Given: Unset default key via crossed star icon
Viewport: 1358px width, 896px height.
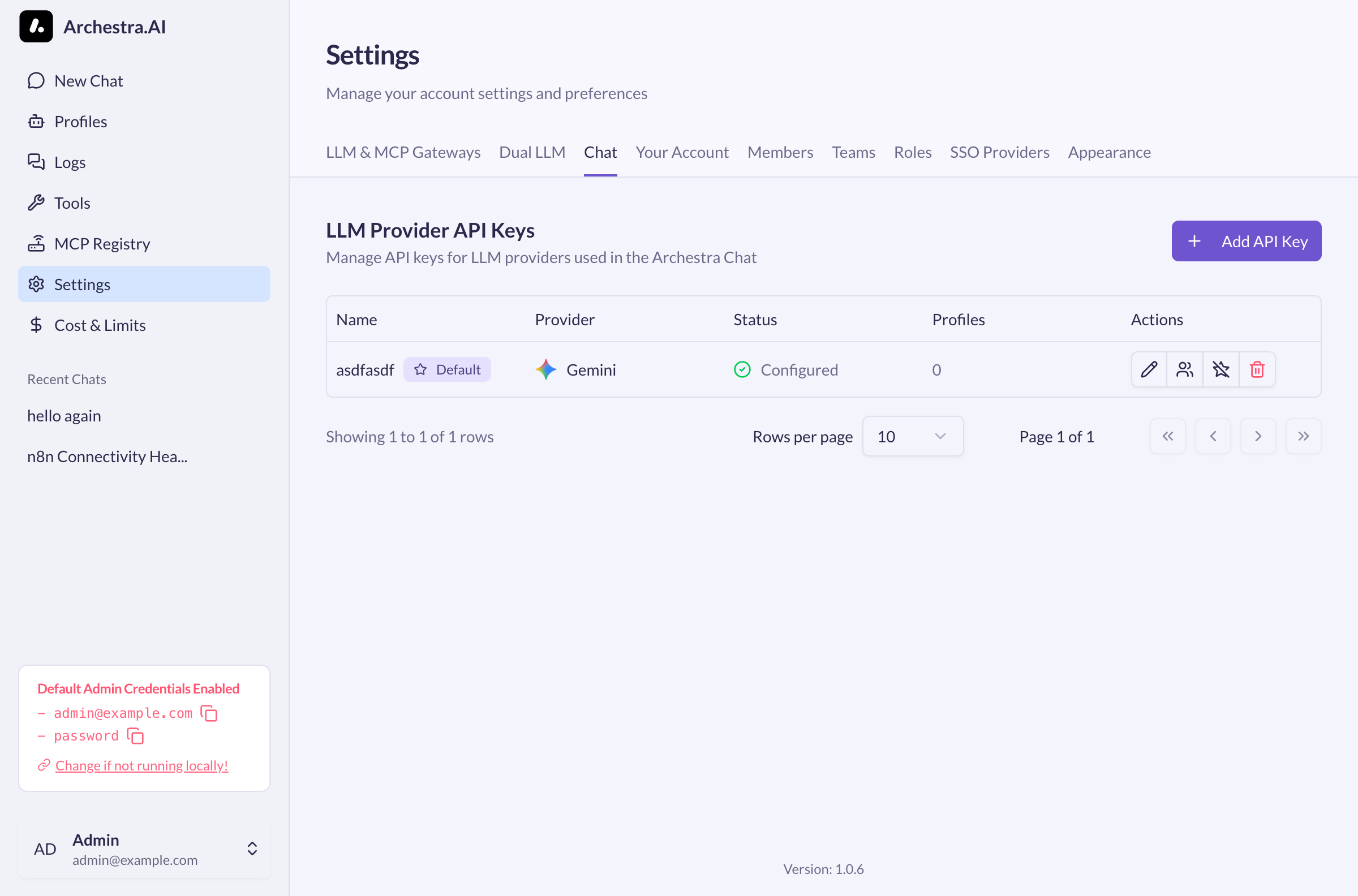Looking at the screenshot, I should [x=1221, y=370].
